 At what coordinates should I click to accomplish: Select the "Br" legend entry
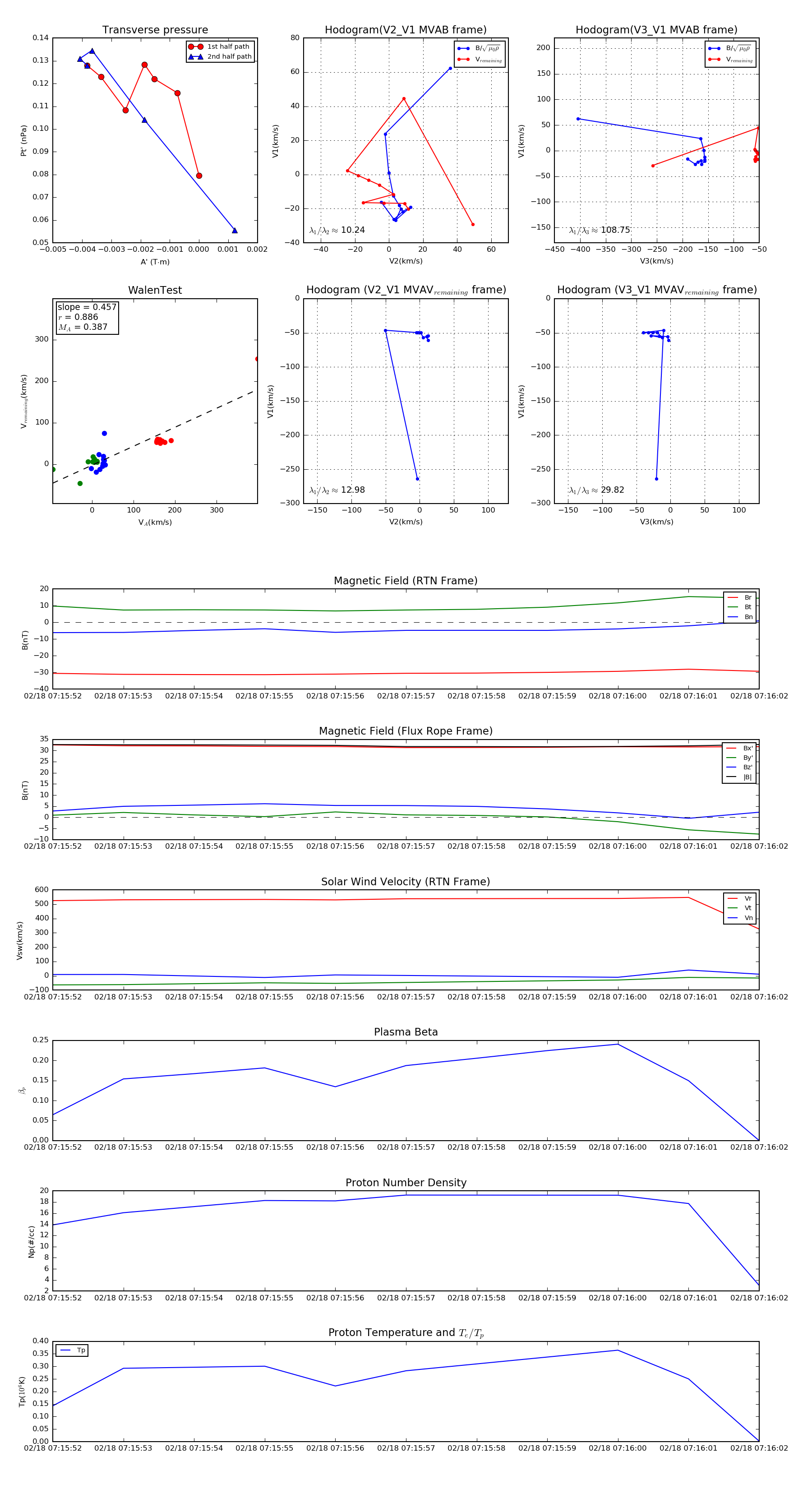pos(740,598)
